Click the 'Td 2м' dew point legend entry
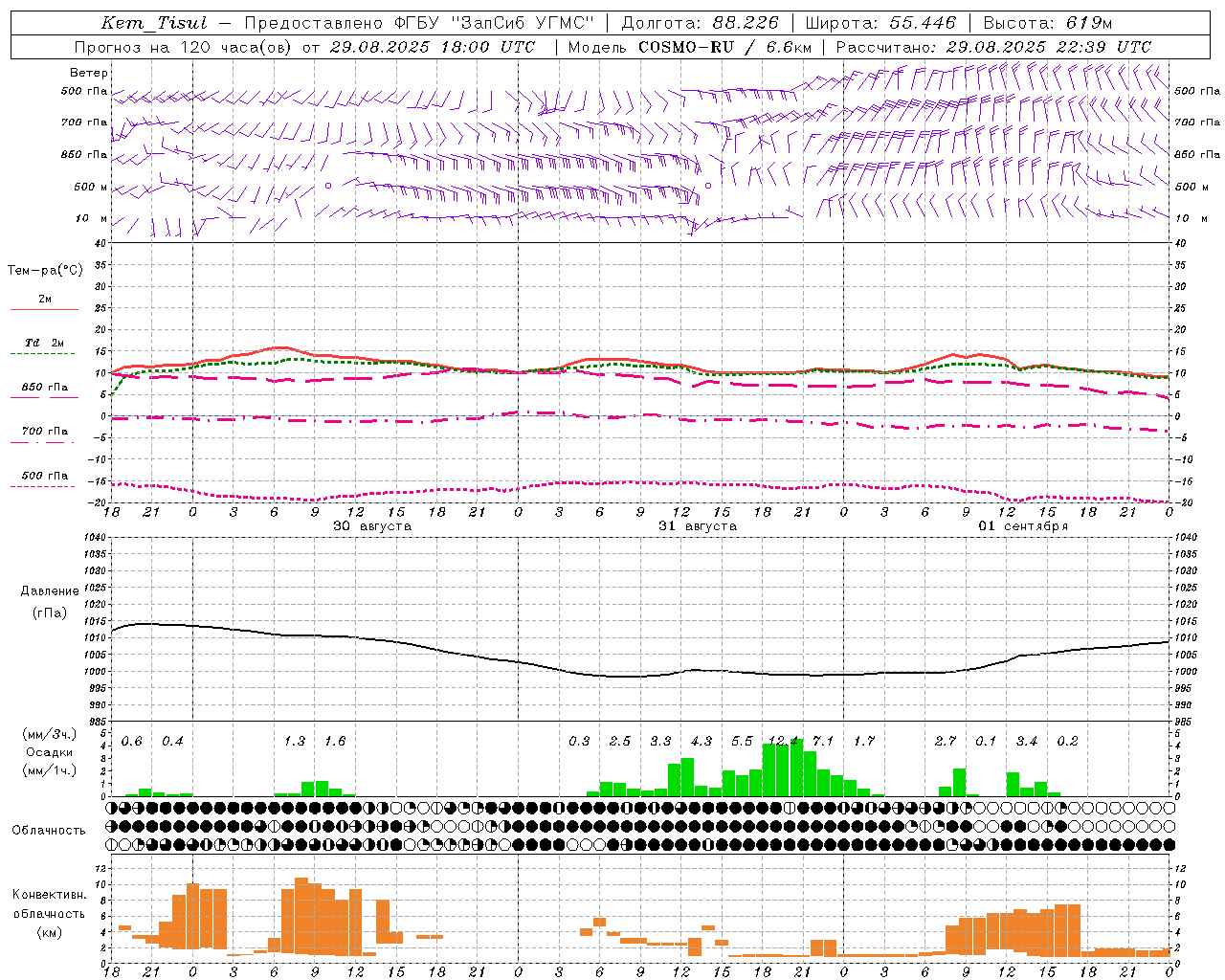Viewport: 1225px width, 980px height. pyautogui.click(x=45, y=343)
